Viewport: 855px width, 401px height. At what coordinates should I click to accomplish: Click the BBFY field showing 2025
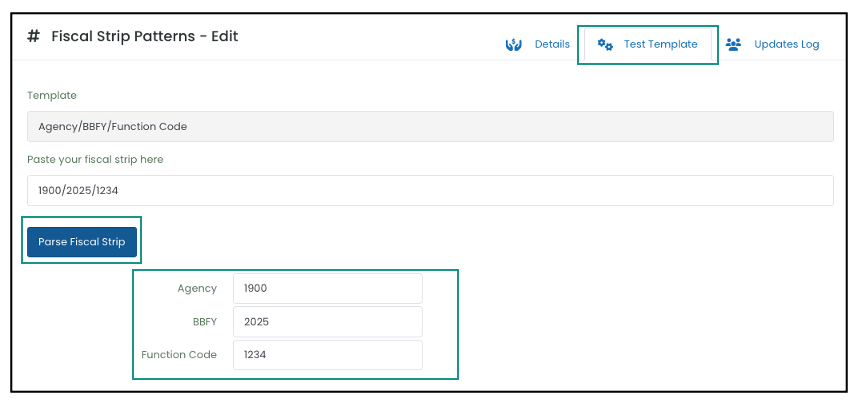[328, 322]
